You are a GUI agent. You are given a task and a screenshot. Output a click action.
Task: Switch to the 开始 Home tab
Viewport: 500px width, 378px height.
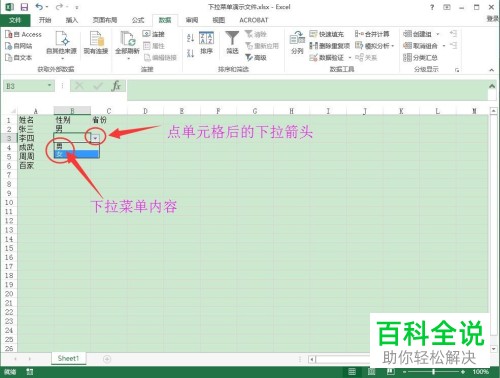click(45, 20)
